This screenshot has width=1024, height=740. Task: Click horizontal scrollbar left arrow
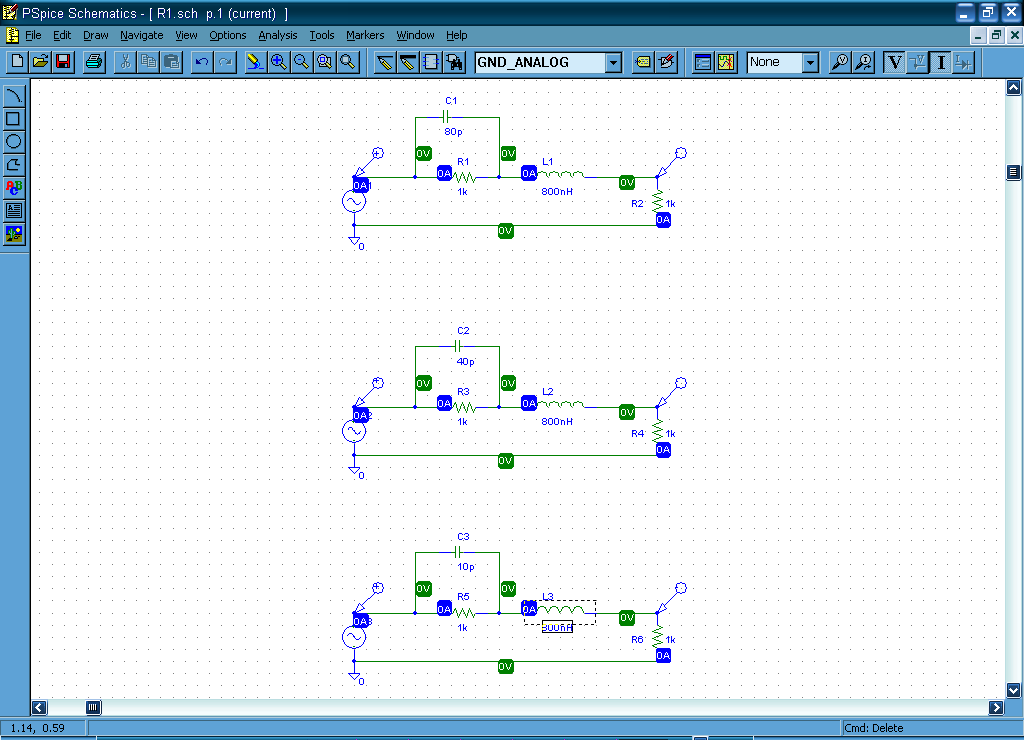pyautogui.click(x=39, y=707)
